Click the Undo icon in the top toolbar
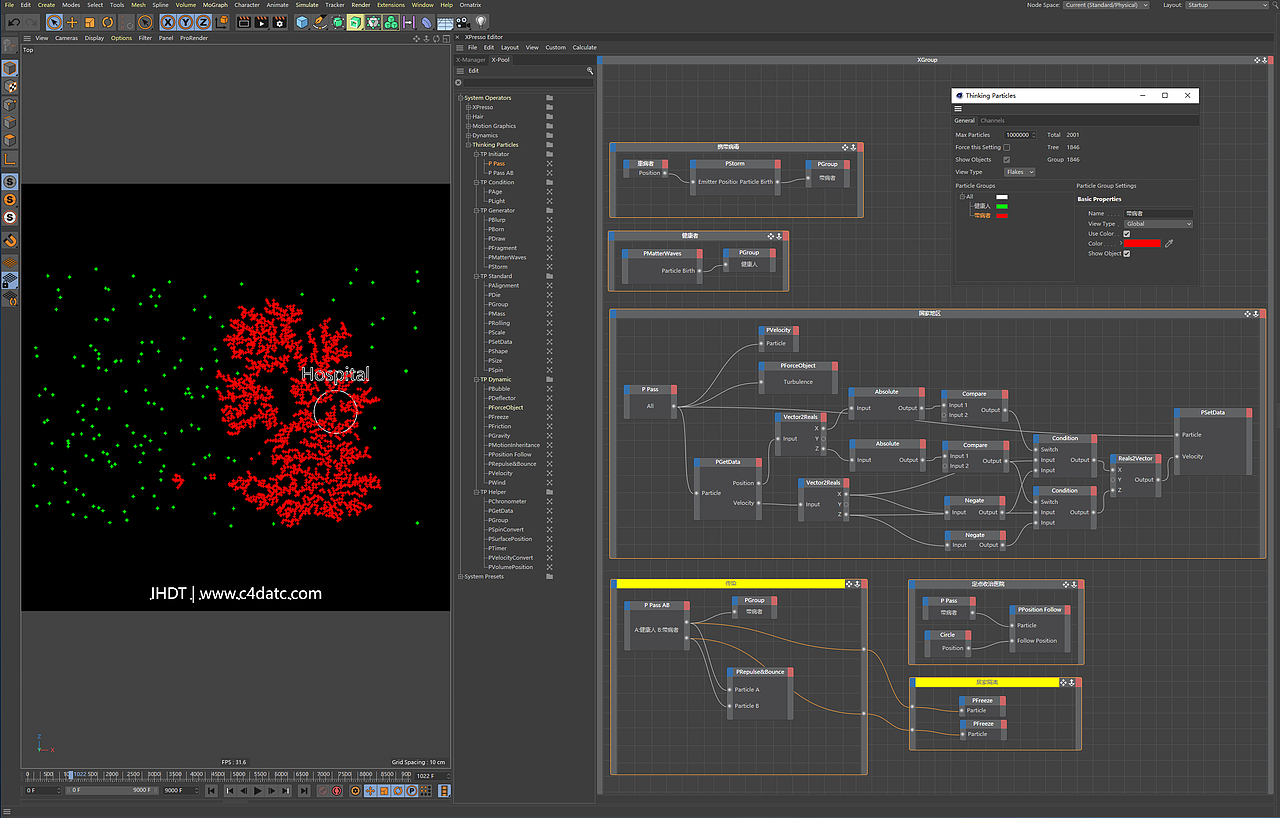This screenshot has width=1280, height=818. tap(14, 20)
